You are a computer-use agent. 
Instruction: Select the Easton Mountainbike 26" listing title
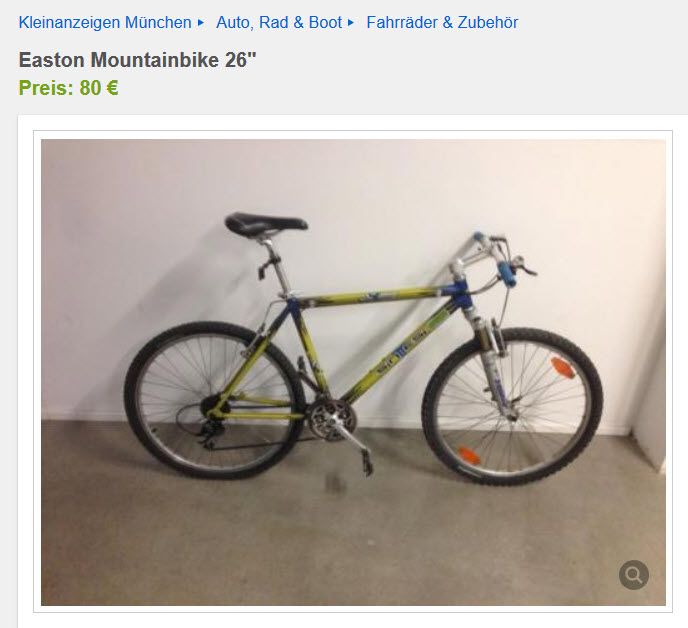[137, 60]
